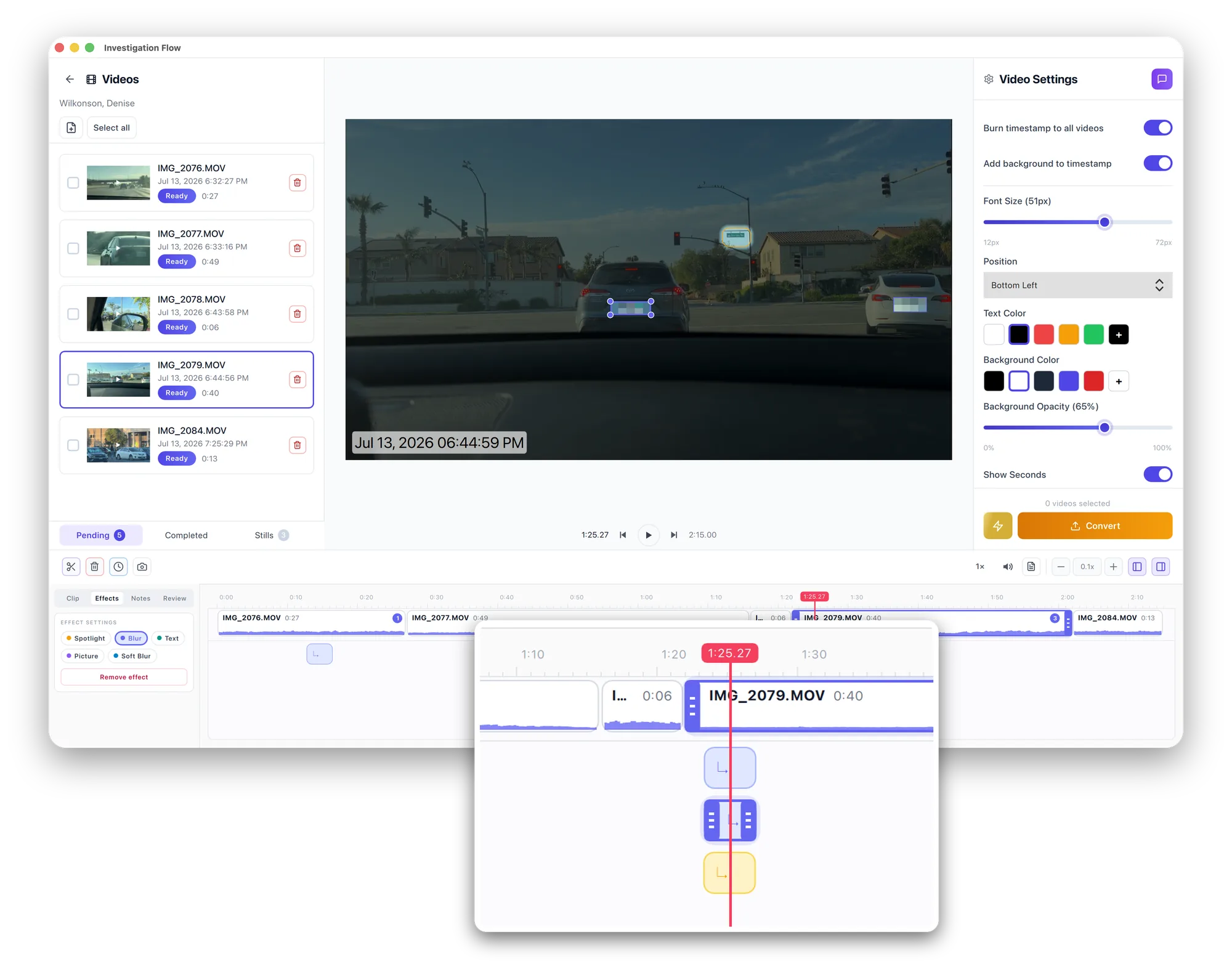Play the video preview
This screenshot has width=1232, height=969.
click(648, 535)
